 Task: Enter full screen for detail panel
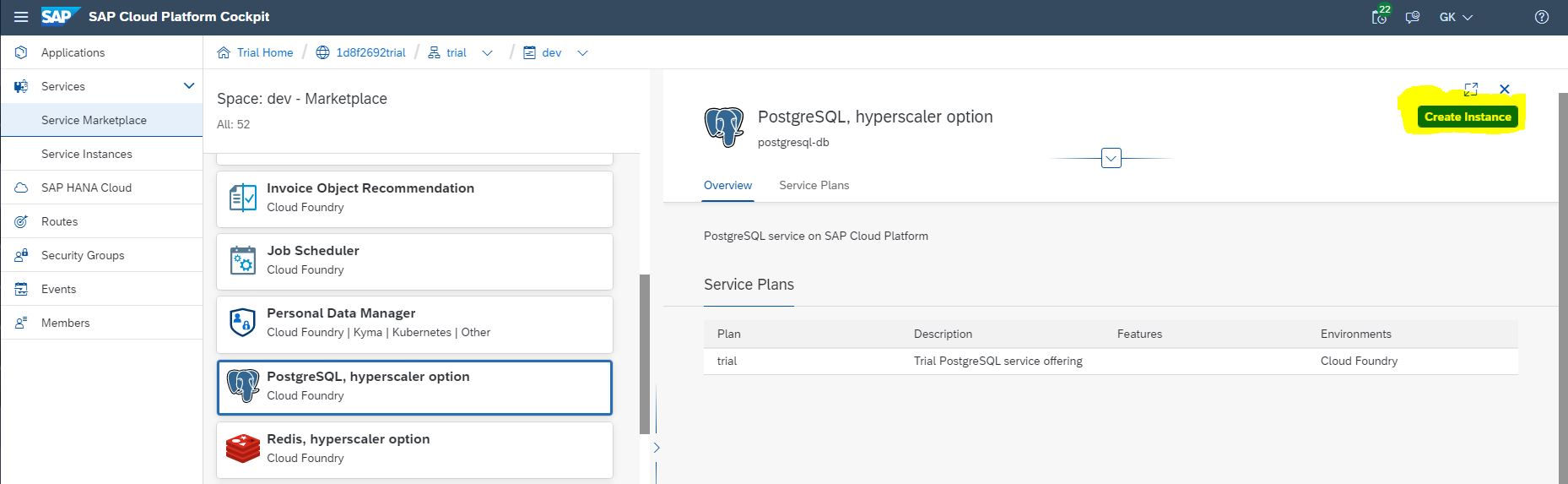(1471, 89)
